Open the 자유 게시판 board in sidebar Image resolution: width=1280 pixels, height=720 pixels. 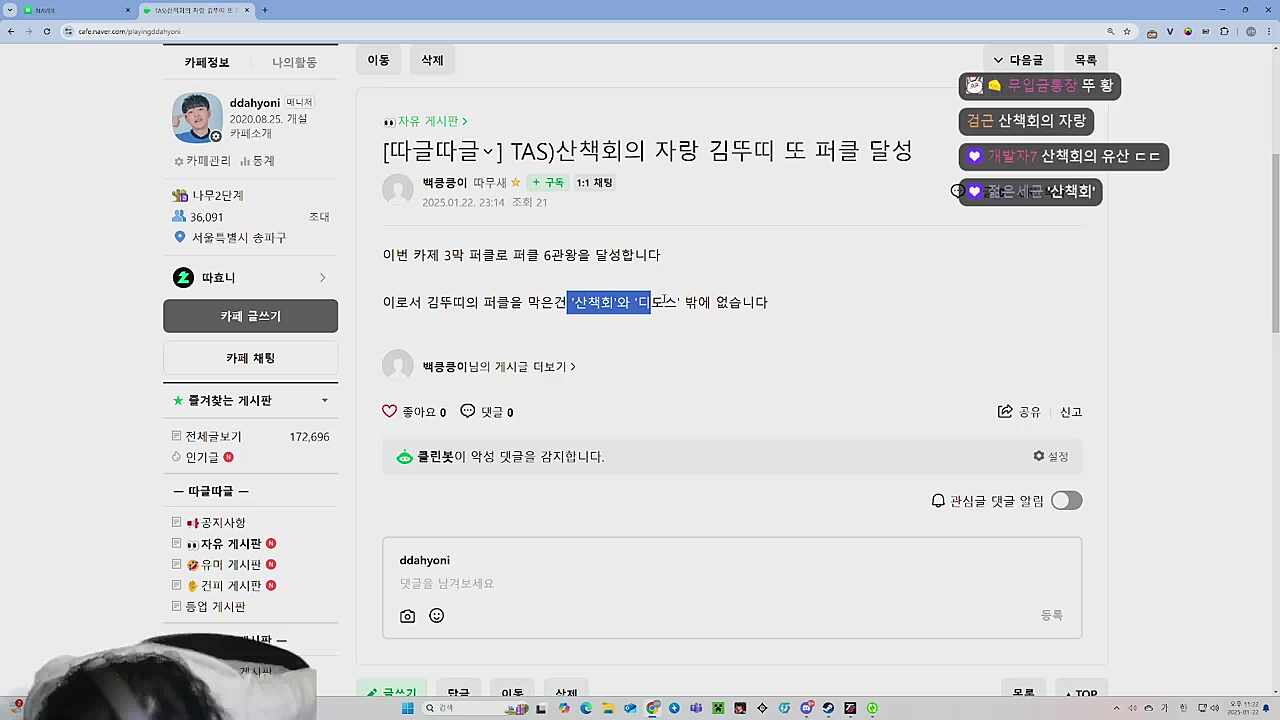[x=231, y=544]
